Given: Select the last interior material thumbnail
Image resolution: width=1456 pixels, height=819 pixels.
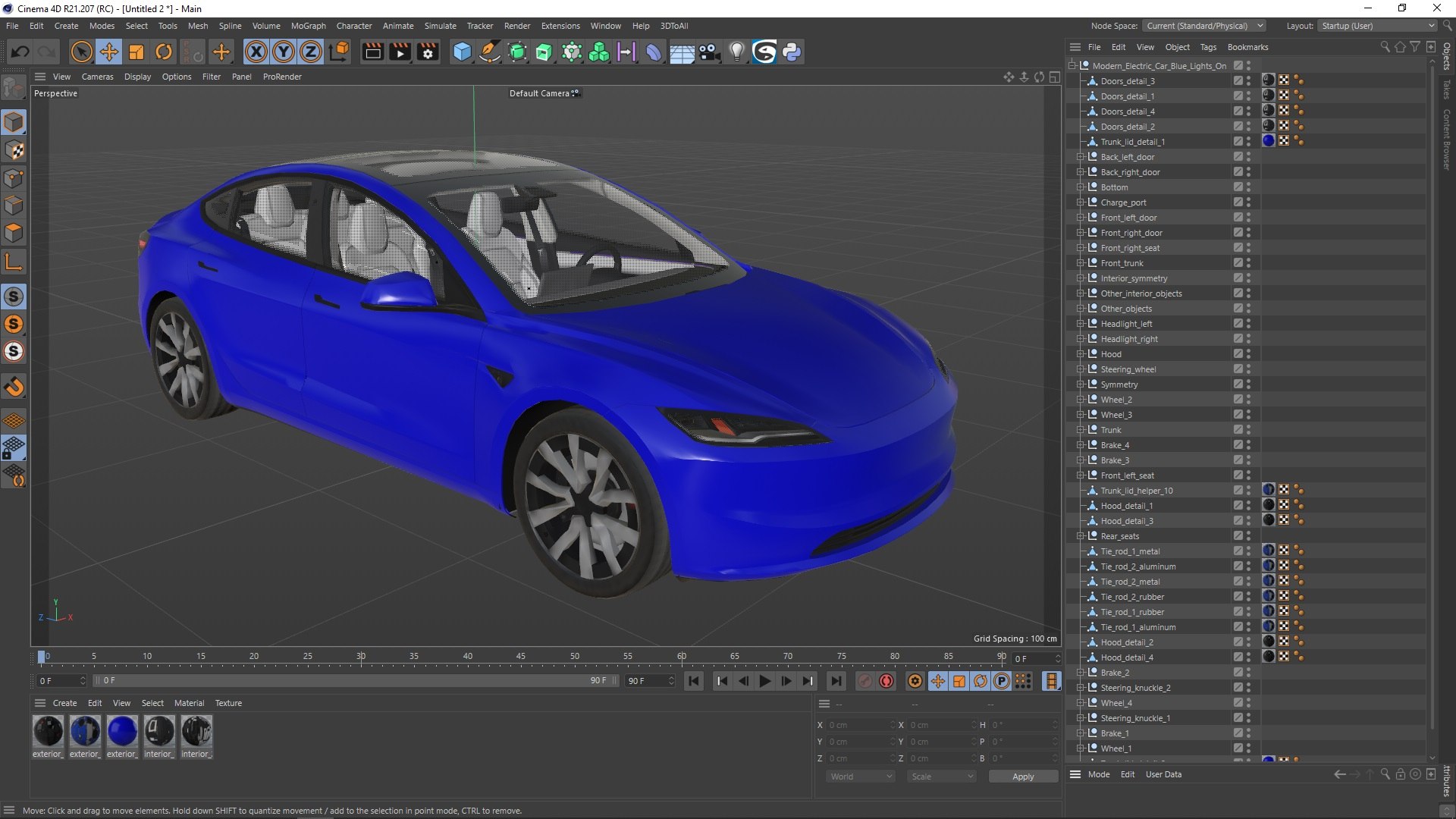Looking at the screenshot, I should (196, 731).
